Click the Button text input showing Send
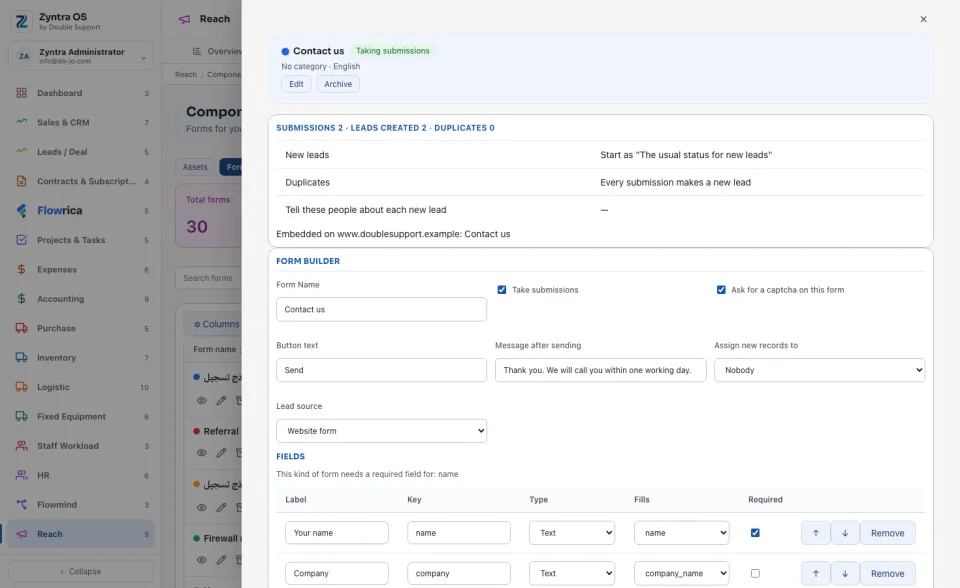Viewport: 960px width, 588px height. click(x=381, y=370)
